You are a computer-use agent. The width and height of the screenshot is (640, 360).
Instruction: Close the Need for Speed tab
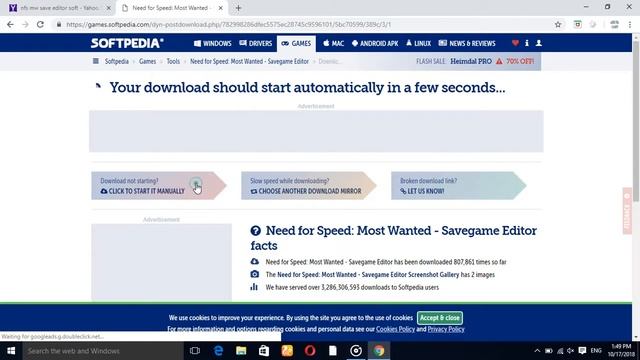pyautogui.click(x=220, y=8)
